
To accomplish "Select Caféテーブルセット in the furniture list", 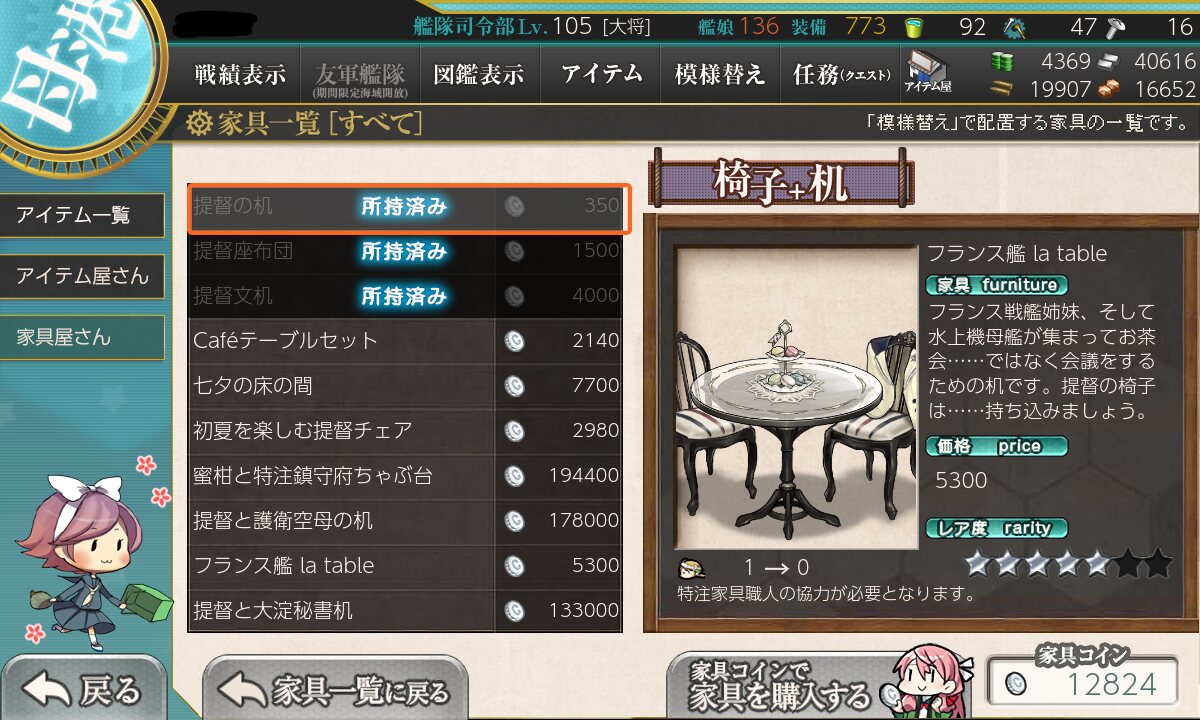I will [x=405, y=341].
